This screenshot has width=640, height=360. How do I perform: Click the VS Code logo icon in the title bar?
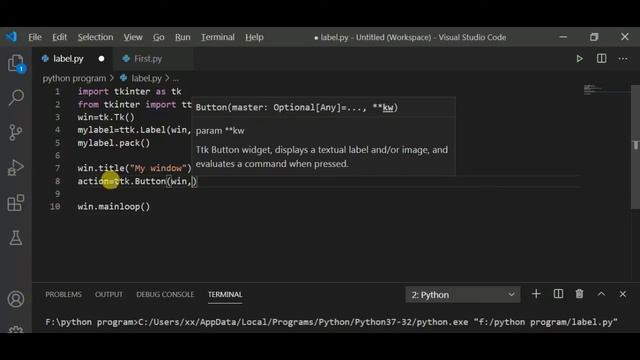pyautogui.click(x=11, y=37)
